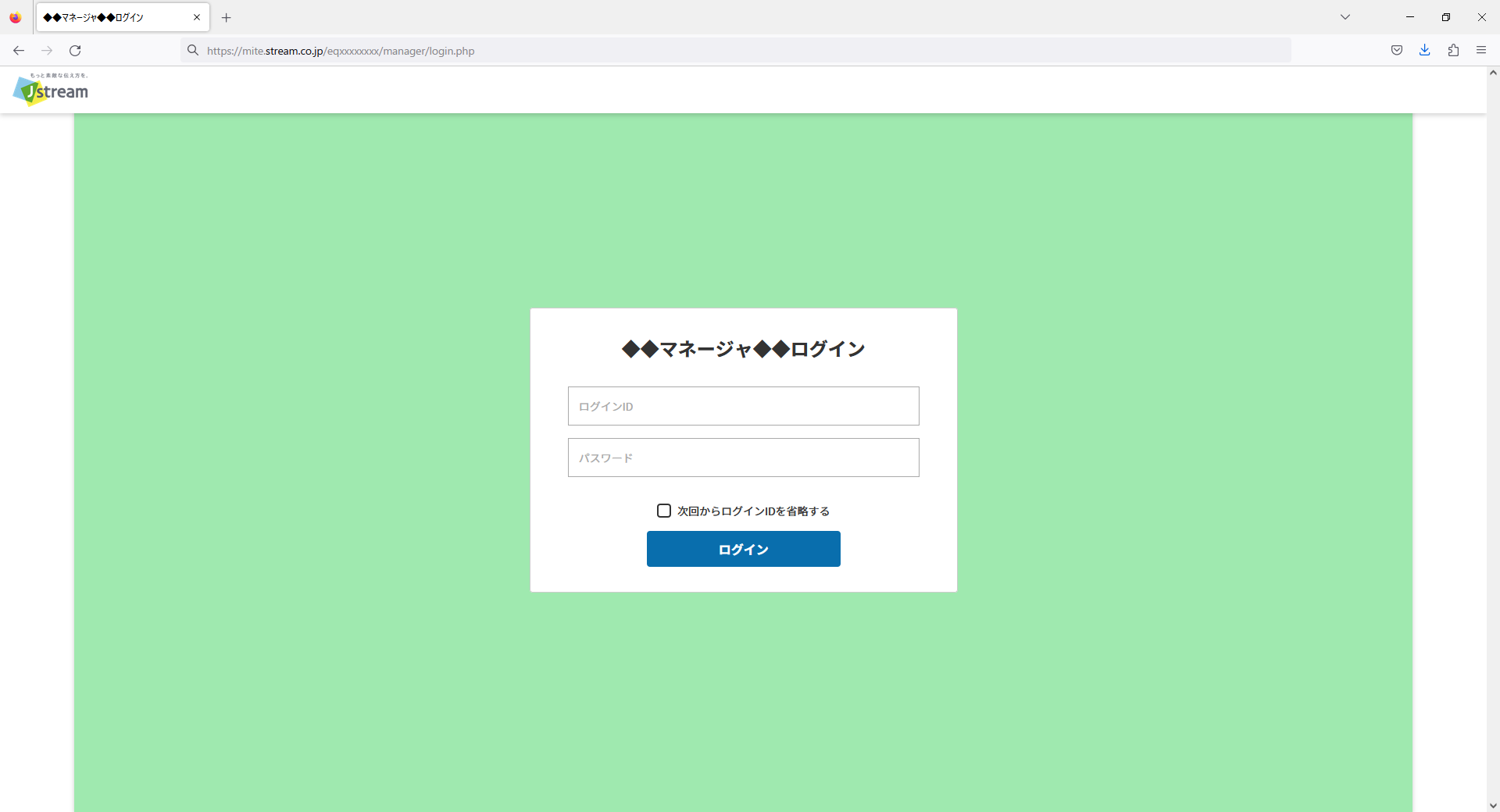Reload the current page
This screenshot has height=812, width=1500.
[x=75, y=51]
